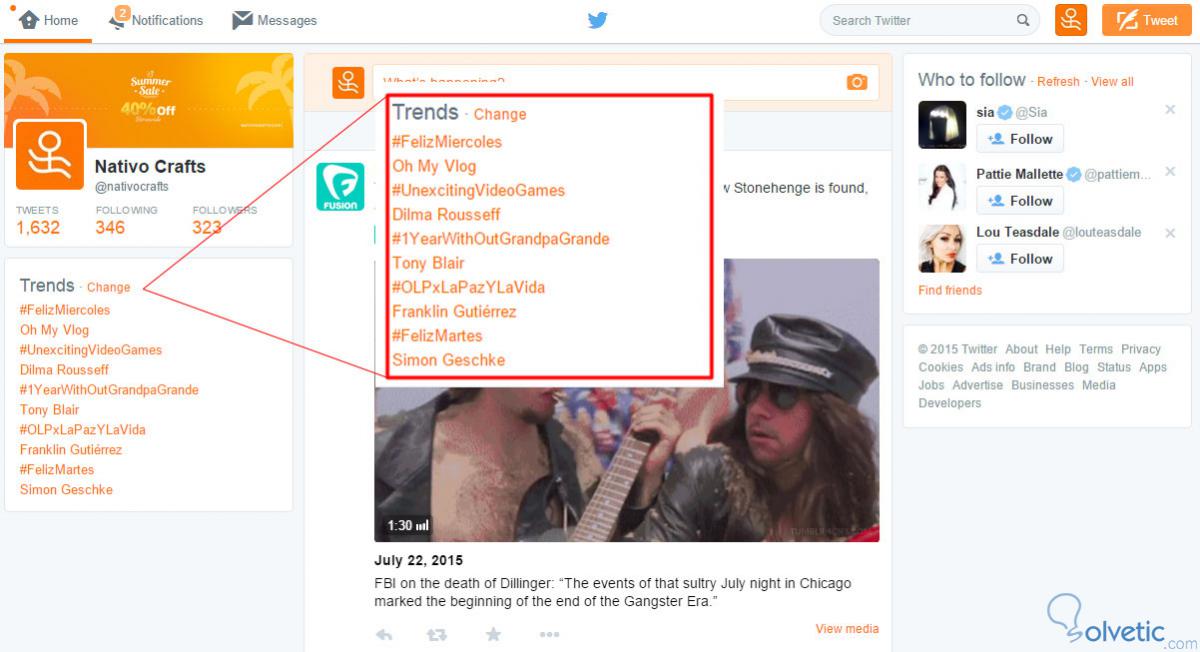Open the @nativocrafts handle link

(132, 187)
